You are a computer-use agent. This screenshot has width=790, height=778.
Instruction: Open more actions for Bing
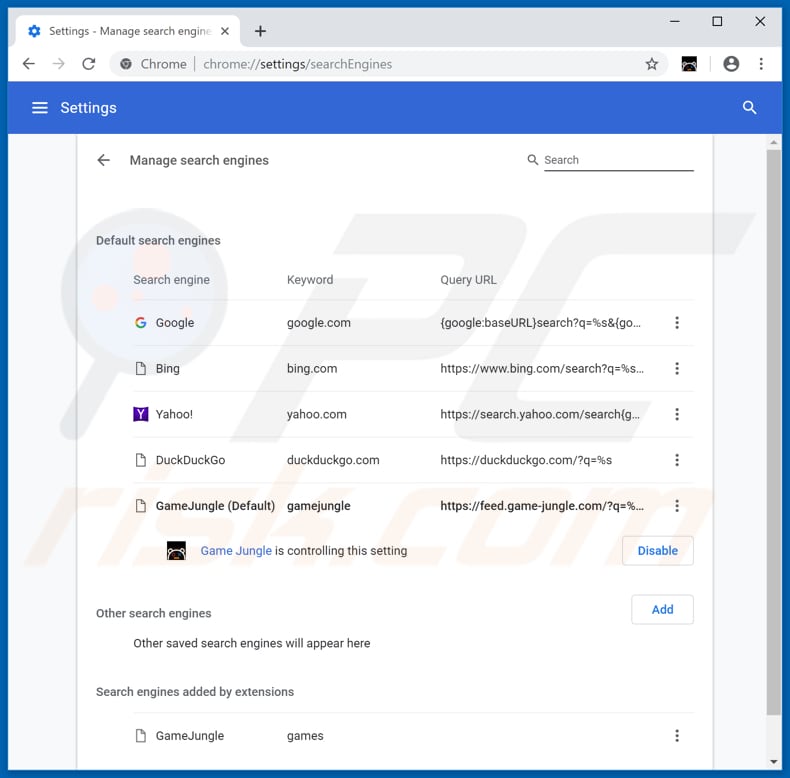(677, 368)
